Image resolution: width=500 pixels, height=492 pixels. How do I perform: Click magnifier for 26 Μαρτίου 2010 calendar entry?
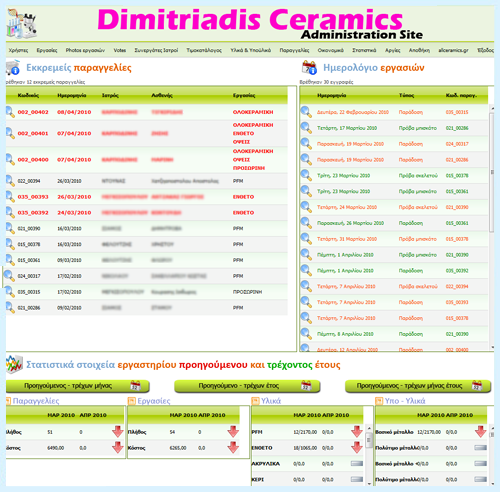pos(306,223)
